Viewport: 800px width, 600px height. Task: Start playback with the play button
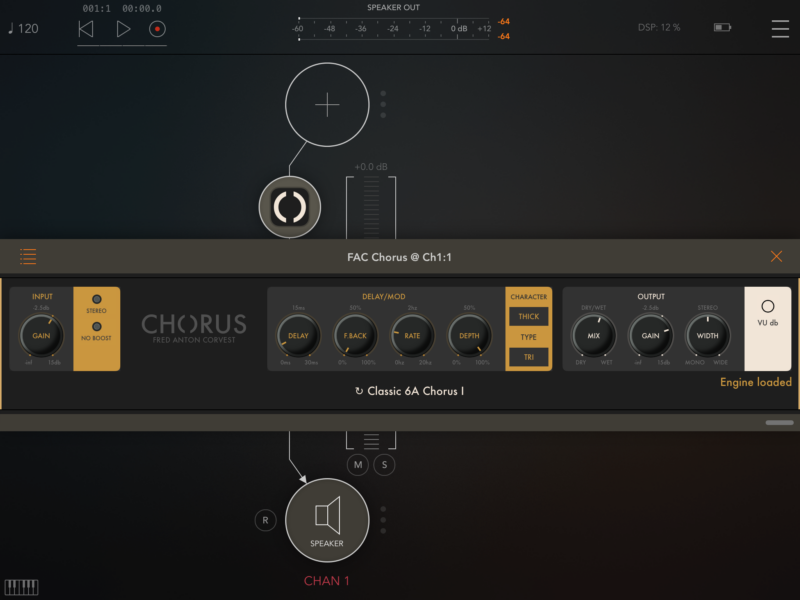tap(123, 29)
